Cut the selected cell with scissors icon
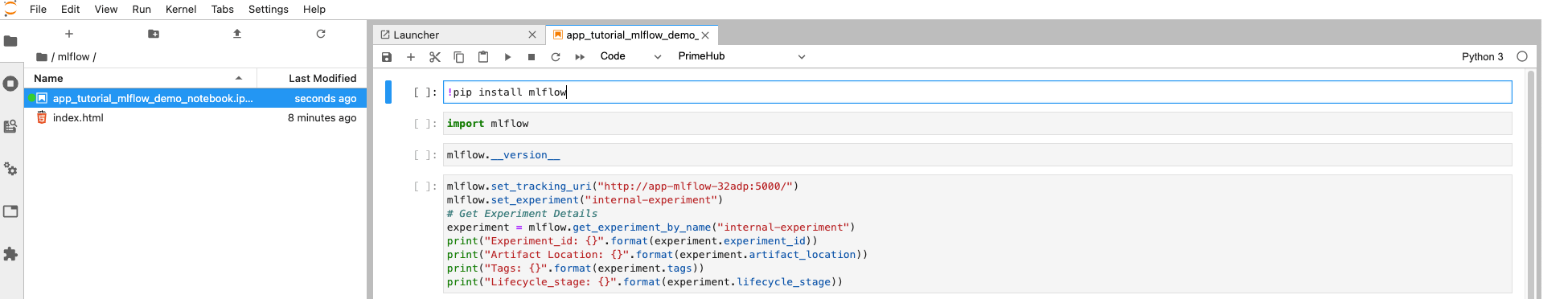The image size is (1568, 299). tap(435, 57)
